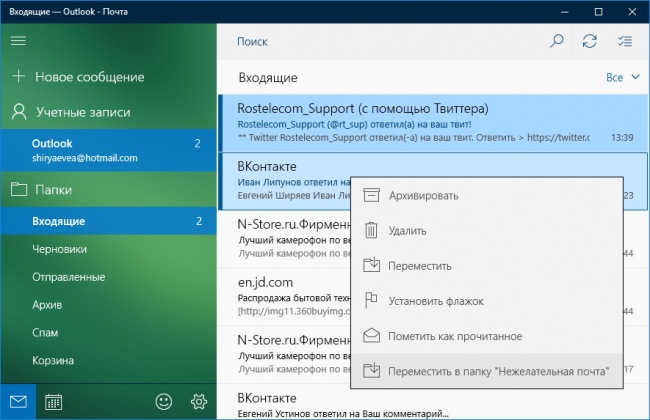Open the Спам folder
This screenshot has height=420, width=650.
pos(108,333)
